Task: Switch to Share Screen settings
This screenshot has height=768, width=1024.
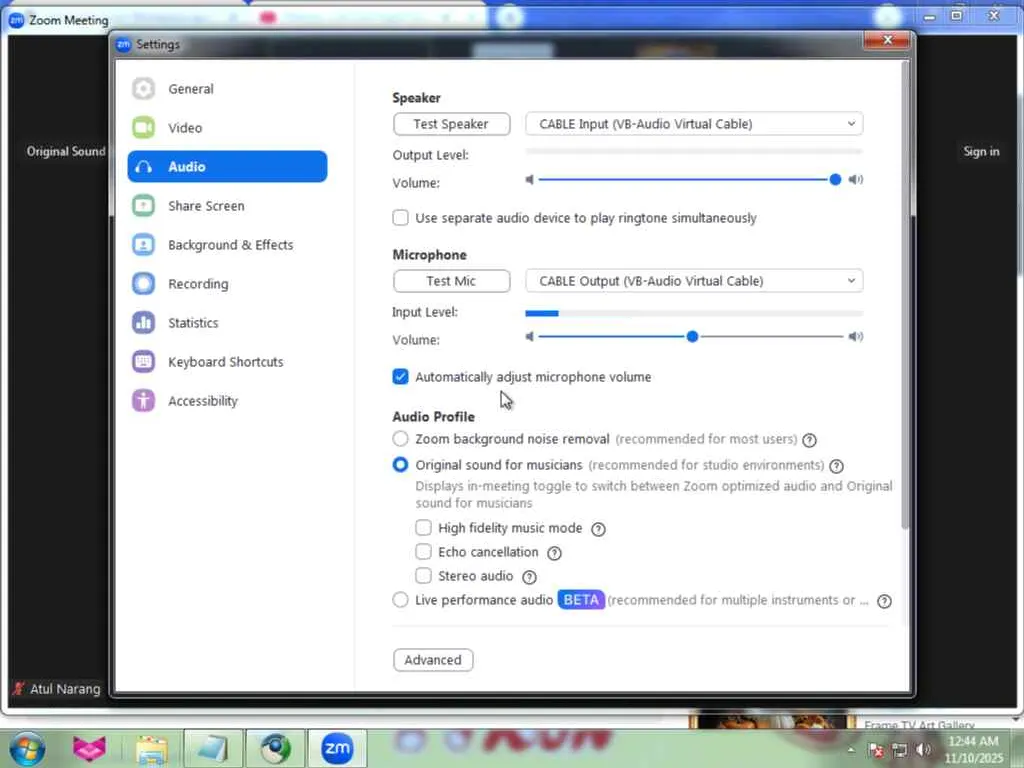Action: click(227, 206)
